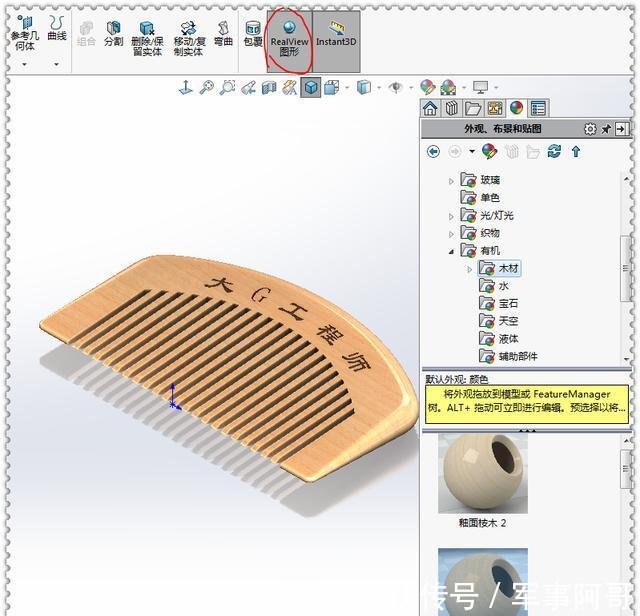Select the 水 folder
Viewport: 640px width, 616px height.
pyautogui.click(x=494, y=286)
